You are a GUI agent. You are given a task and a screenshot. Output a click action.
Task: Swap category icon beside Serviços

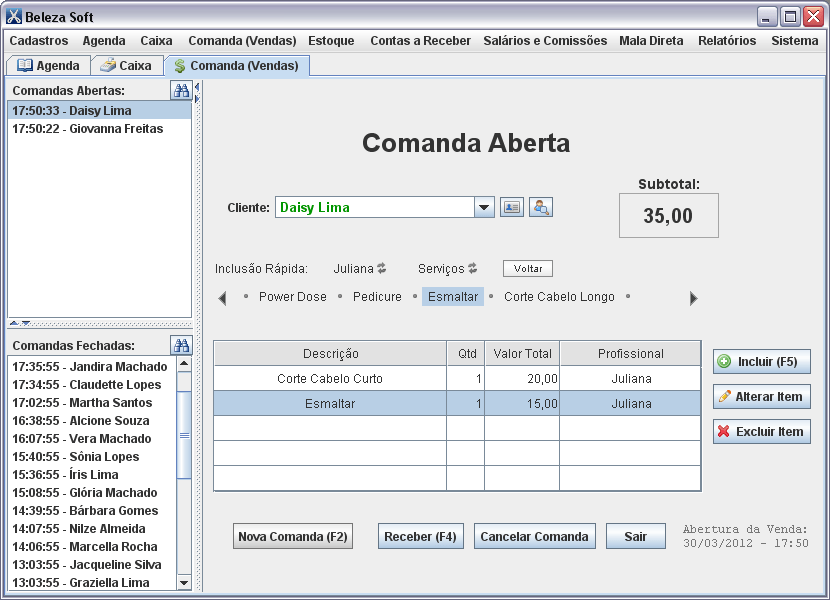pyautogui.click(x=473, y=268)
